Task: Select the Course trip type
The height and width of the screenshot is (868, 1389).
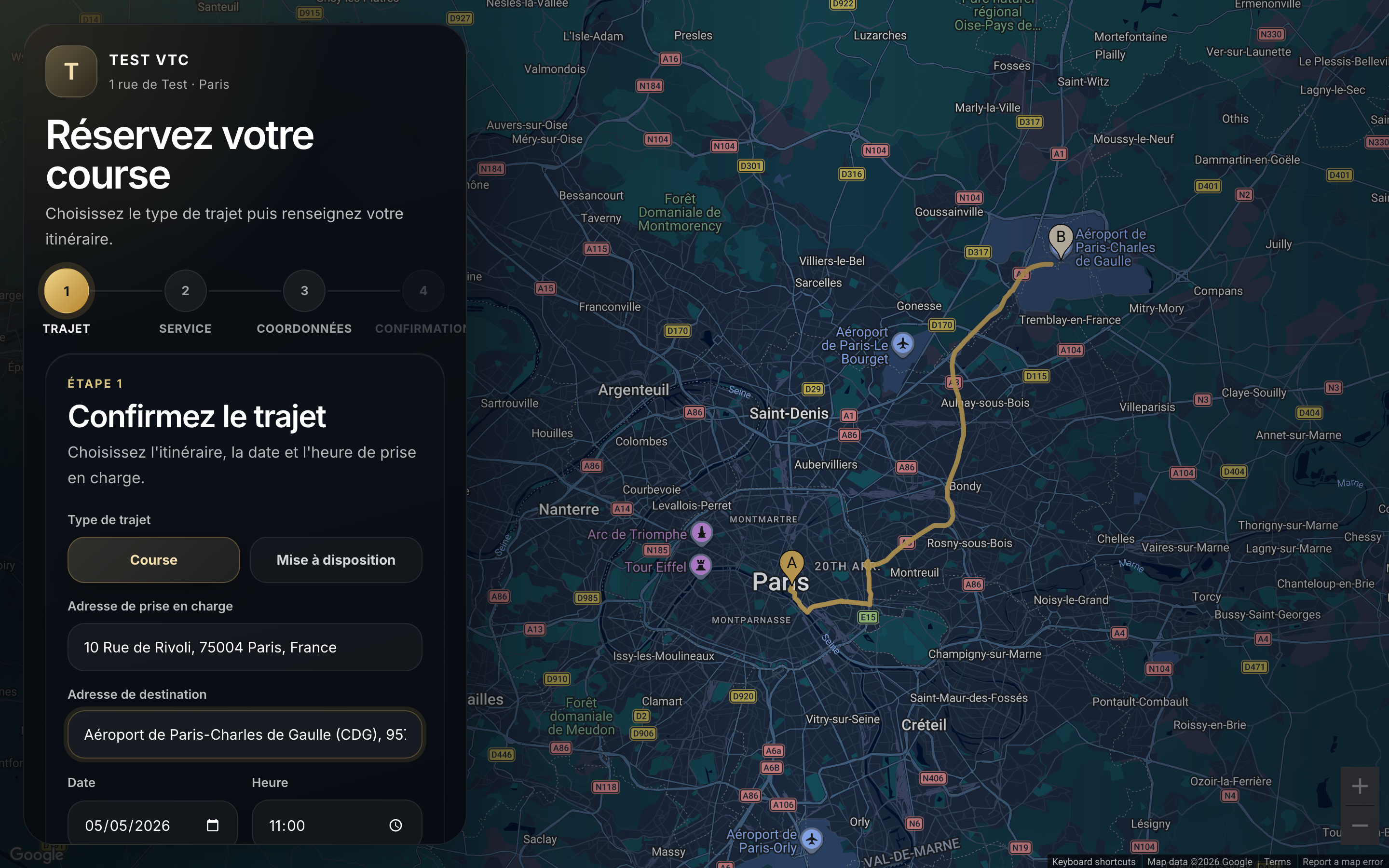Action: [x=154, y=560]
